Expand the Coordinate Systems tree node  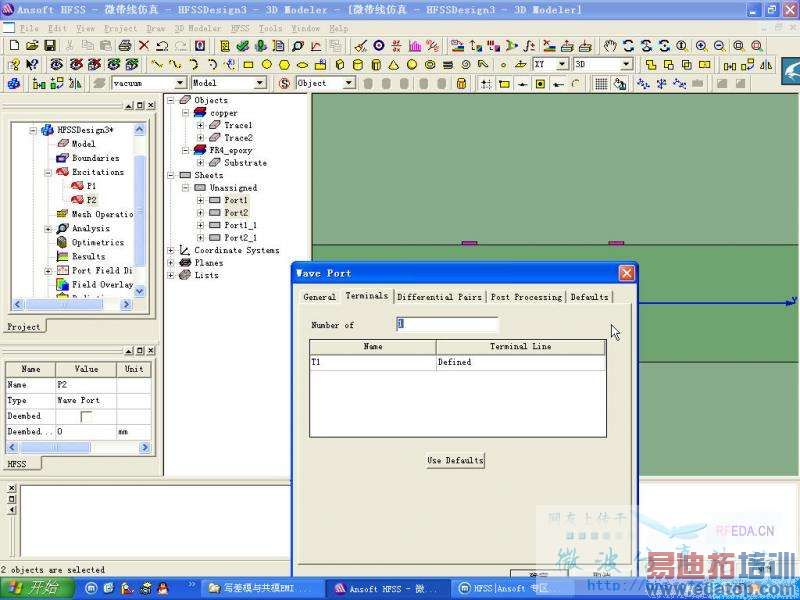pyautogui.click(x=171, y=251)
